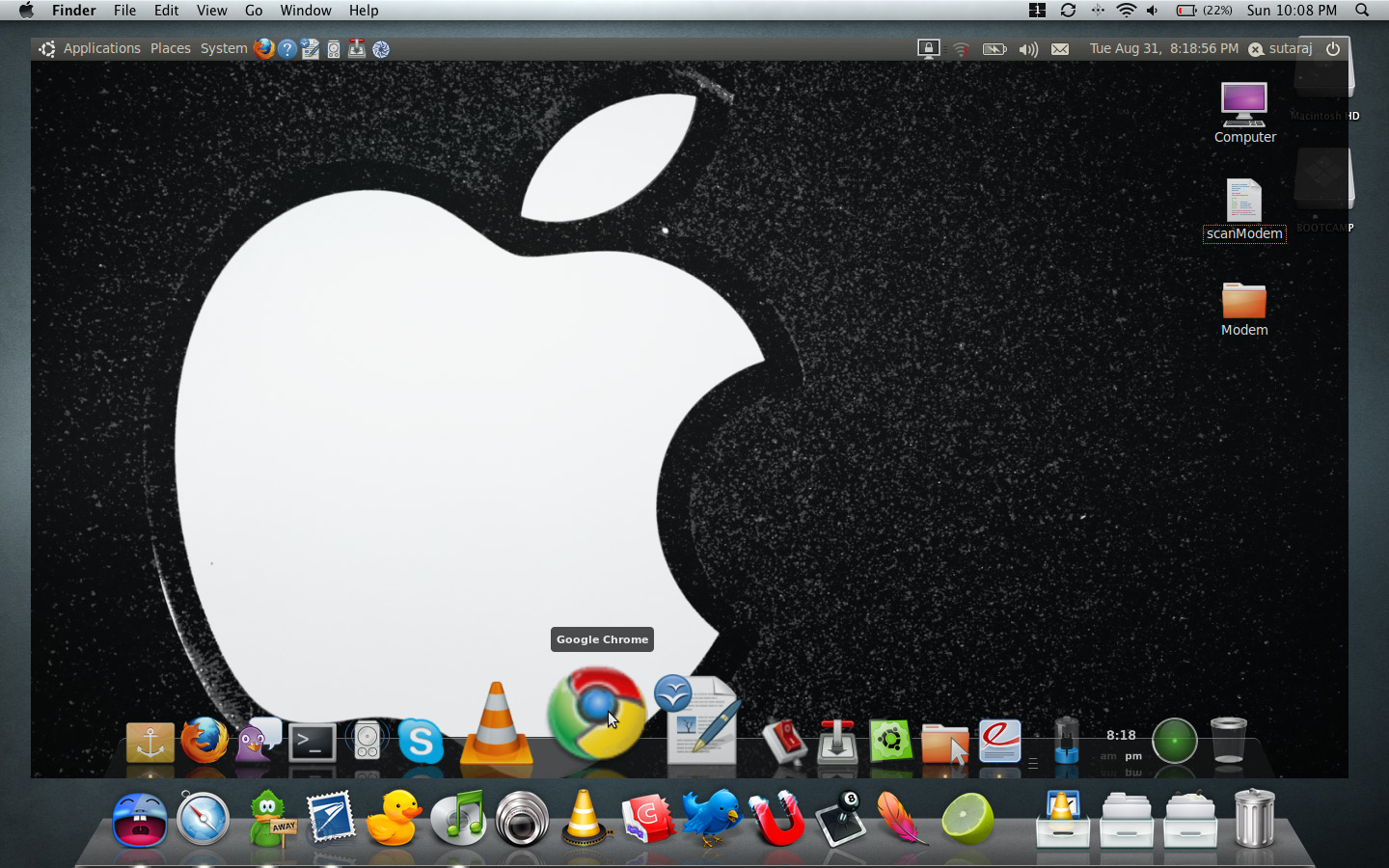Open the red joystick icon in inner dock
This screenshot has width=1389, height=868.
pyautogui.click(x=837, y=742)
